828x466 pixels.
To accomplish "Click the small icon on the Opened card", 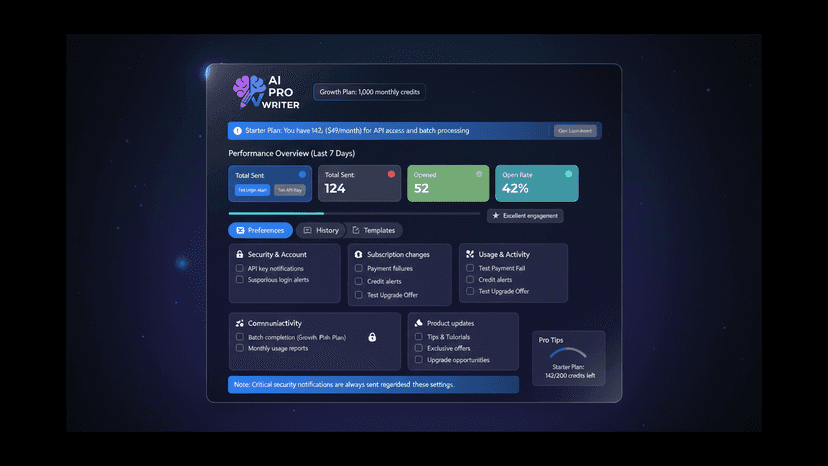I will click(479, 174).
